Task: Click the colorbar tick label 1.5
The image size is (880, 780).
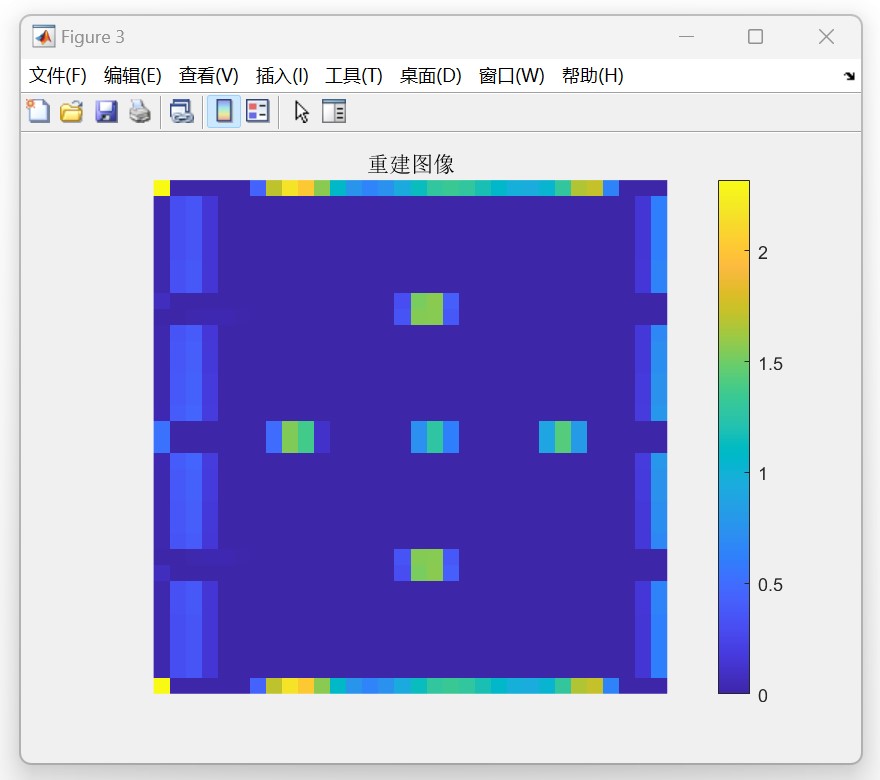Action: click(770, 364)
